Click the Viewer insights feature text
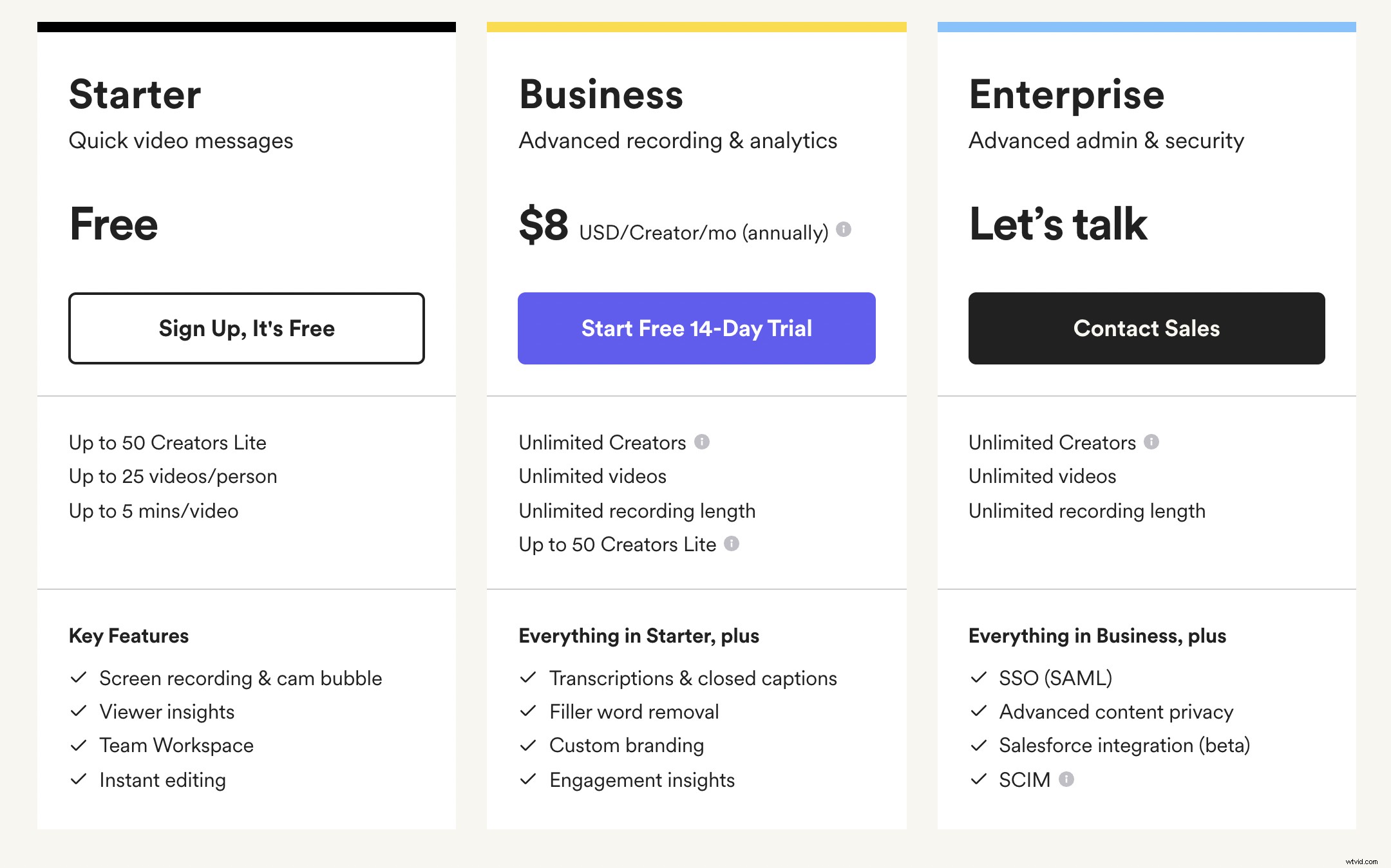The width and height of the screenshot is (1391, 868). [x=167, y=712]
